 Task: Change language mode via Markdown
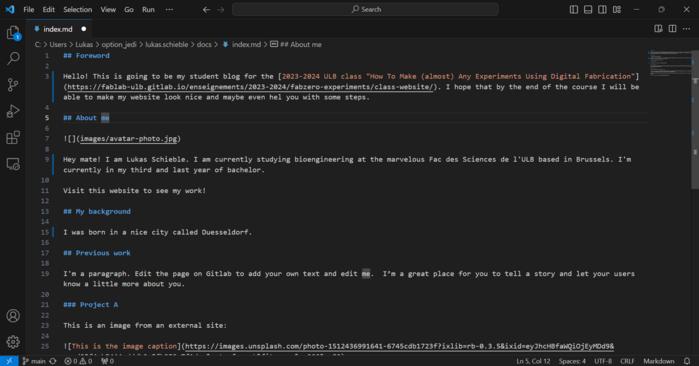[x=659, y=361]
